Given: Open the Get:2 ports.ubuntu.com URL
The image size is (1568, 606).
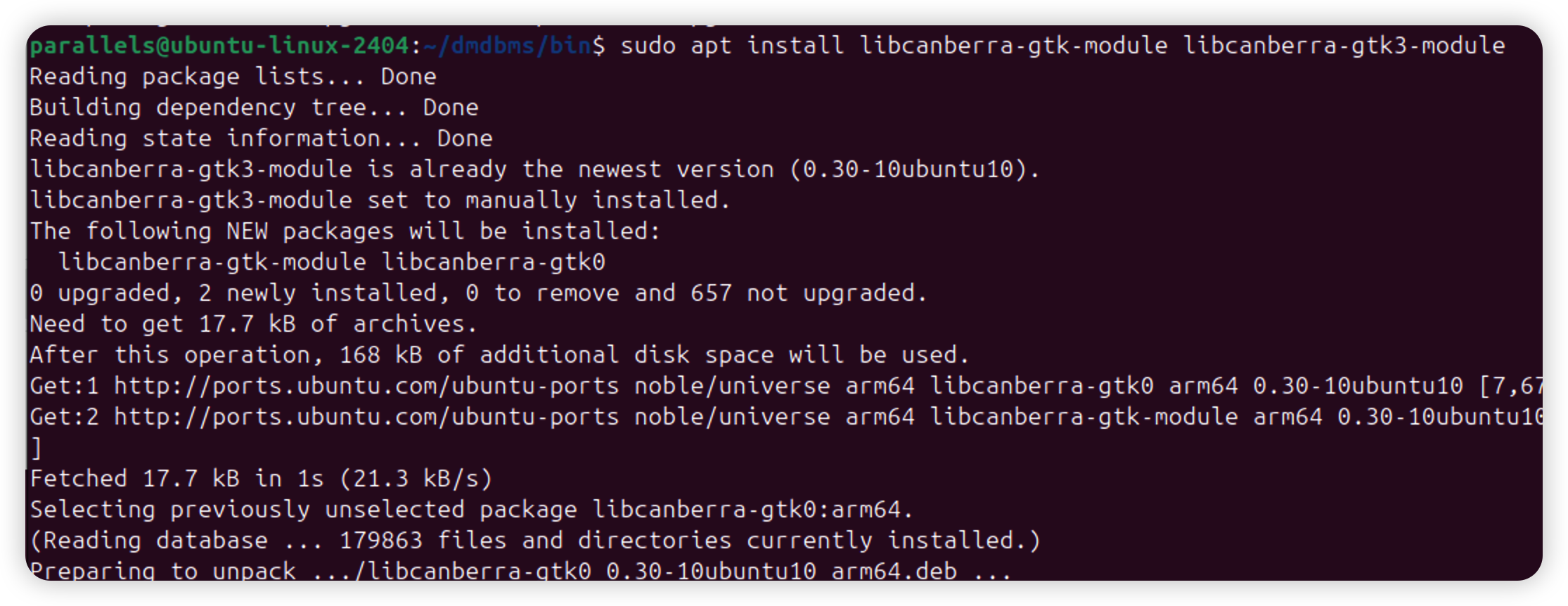Looking at the screenshot, I should pyautogui.click(x=366, y=417).
